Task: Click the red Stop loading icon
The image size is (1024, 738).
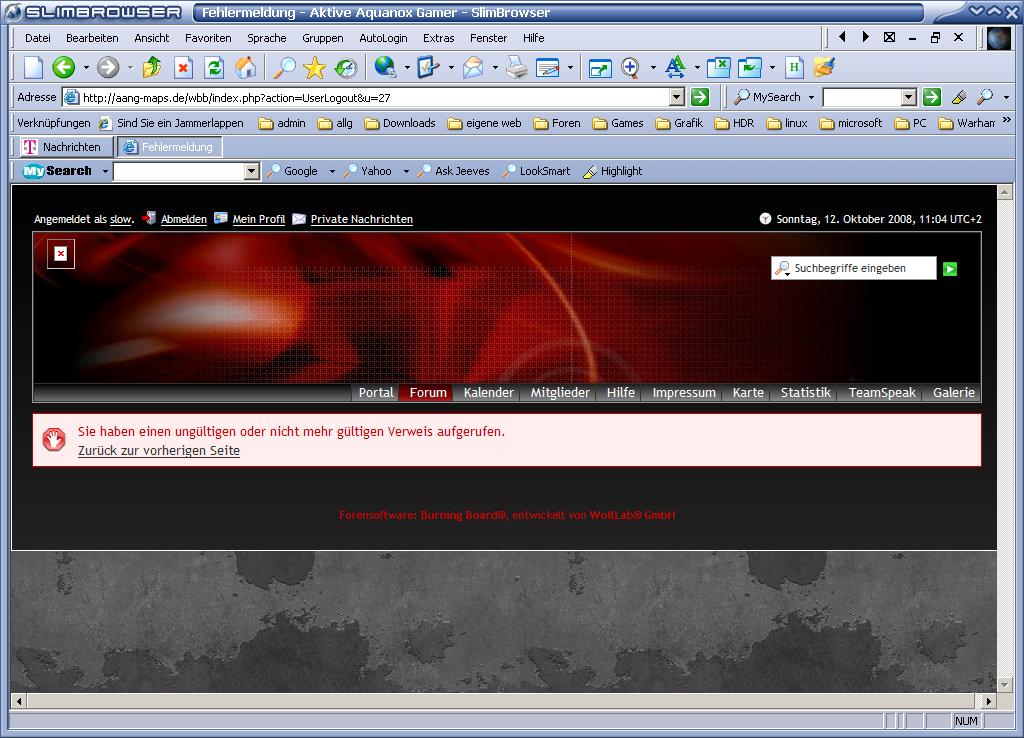Action: click(x=183, y=68)
